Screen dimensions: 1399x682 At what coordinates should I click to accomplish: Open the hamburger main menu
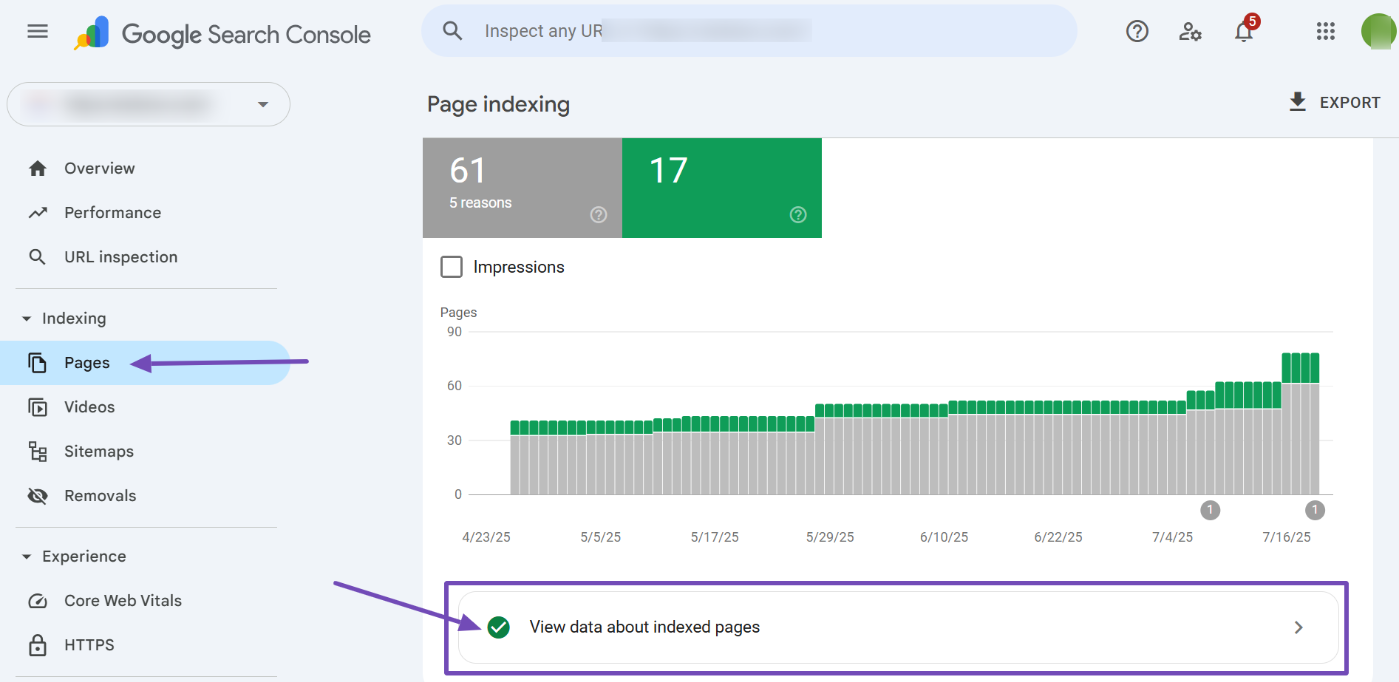pyautogui.click(x=37, y=31)
